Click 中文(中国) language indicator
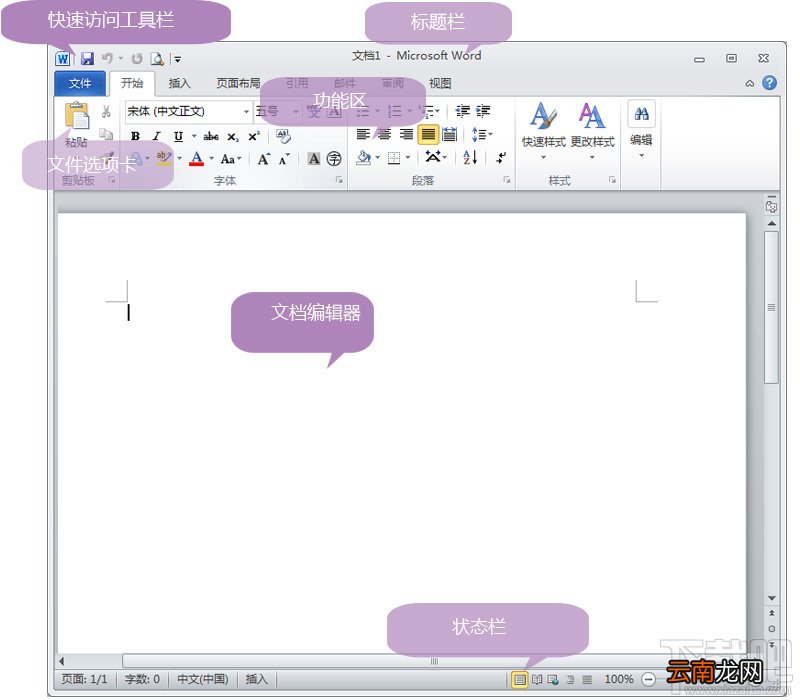This screenshot has width=800, height=700. coord(203,679)
